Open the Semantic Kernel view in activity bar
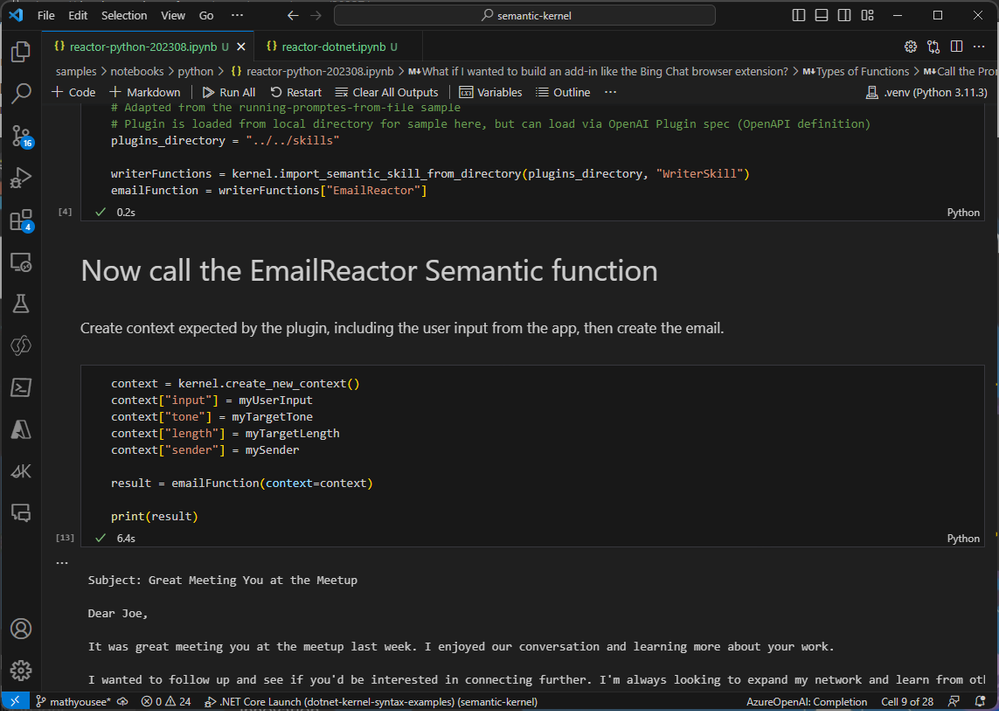This screenshot has width=999, height=711. [x=20, y=471]
